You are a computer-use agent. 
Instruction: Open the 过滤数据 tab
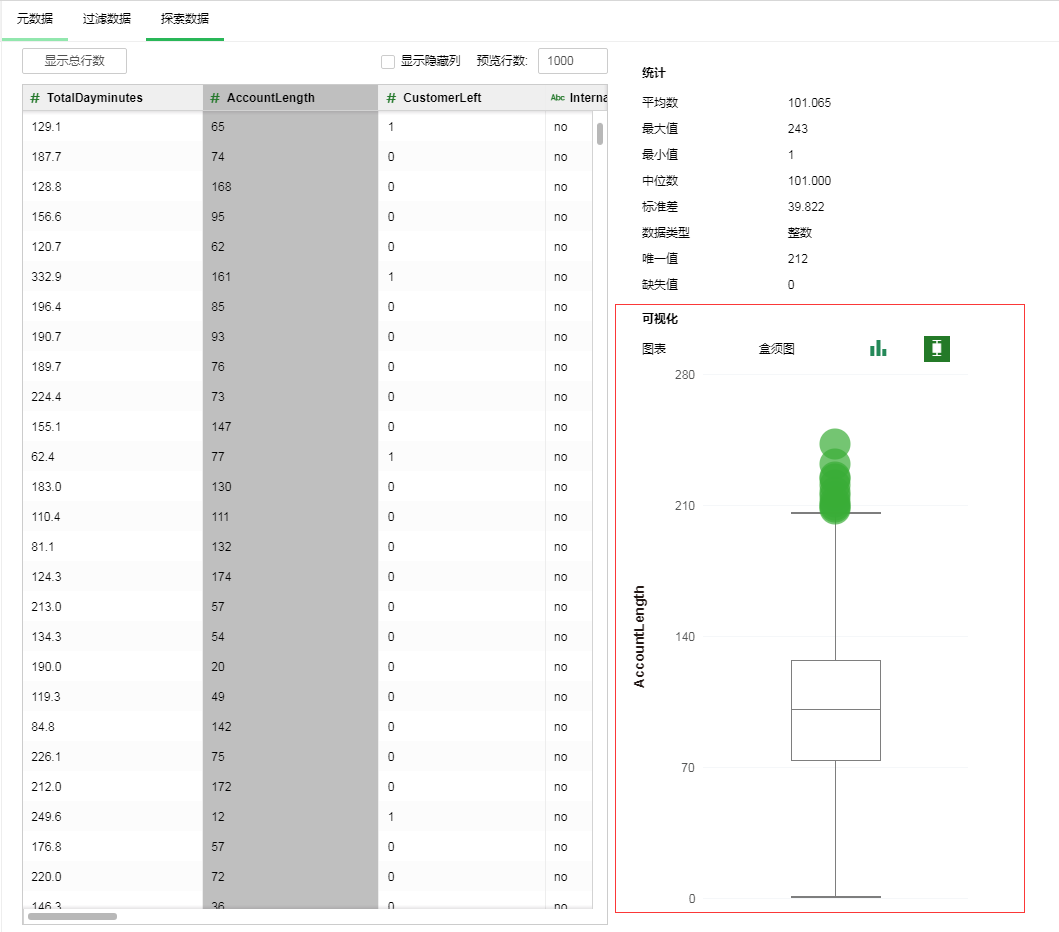[x=107, y=19]
